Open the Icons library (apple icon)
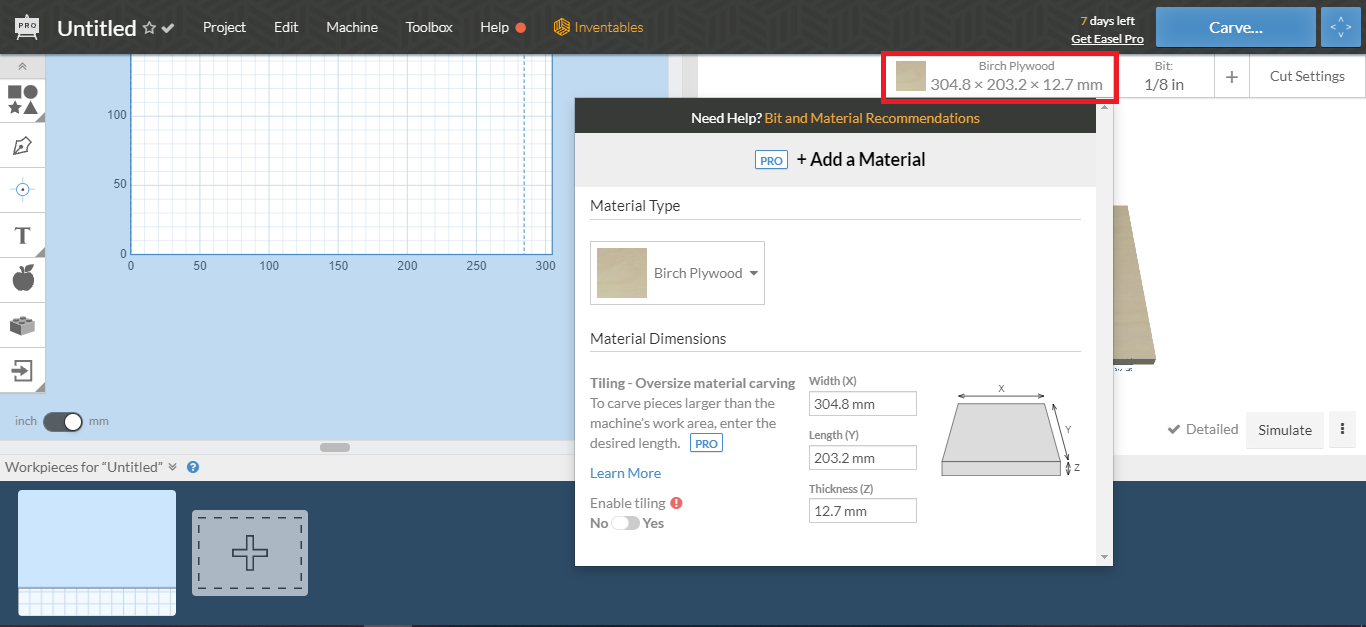The image size is (1366, 627). pyautogui.click(x=23, y=280)
